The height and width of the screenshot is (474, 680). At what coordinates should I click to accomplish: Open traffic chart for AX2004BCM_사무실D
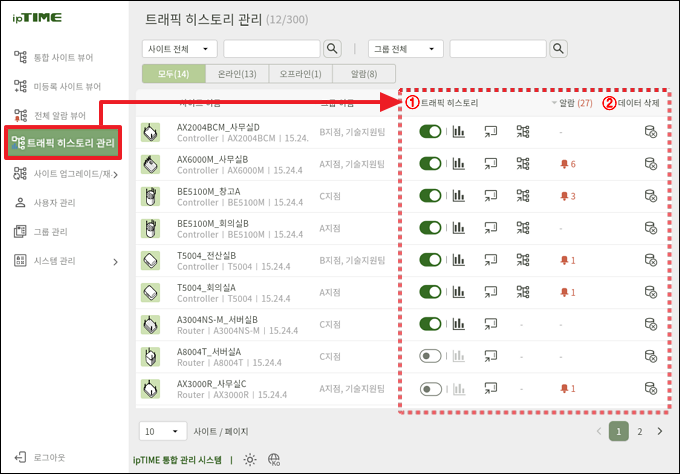460,131
